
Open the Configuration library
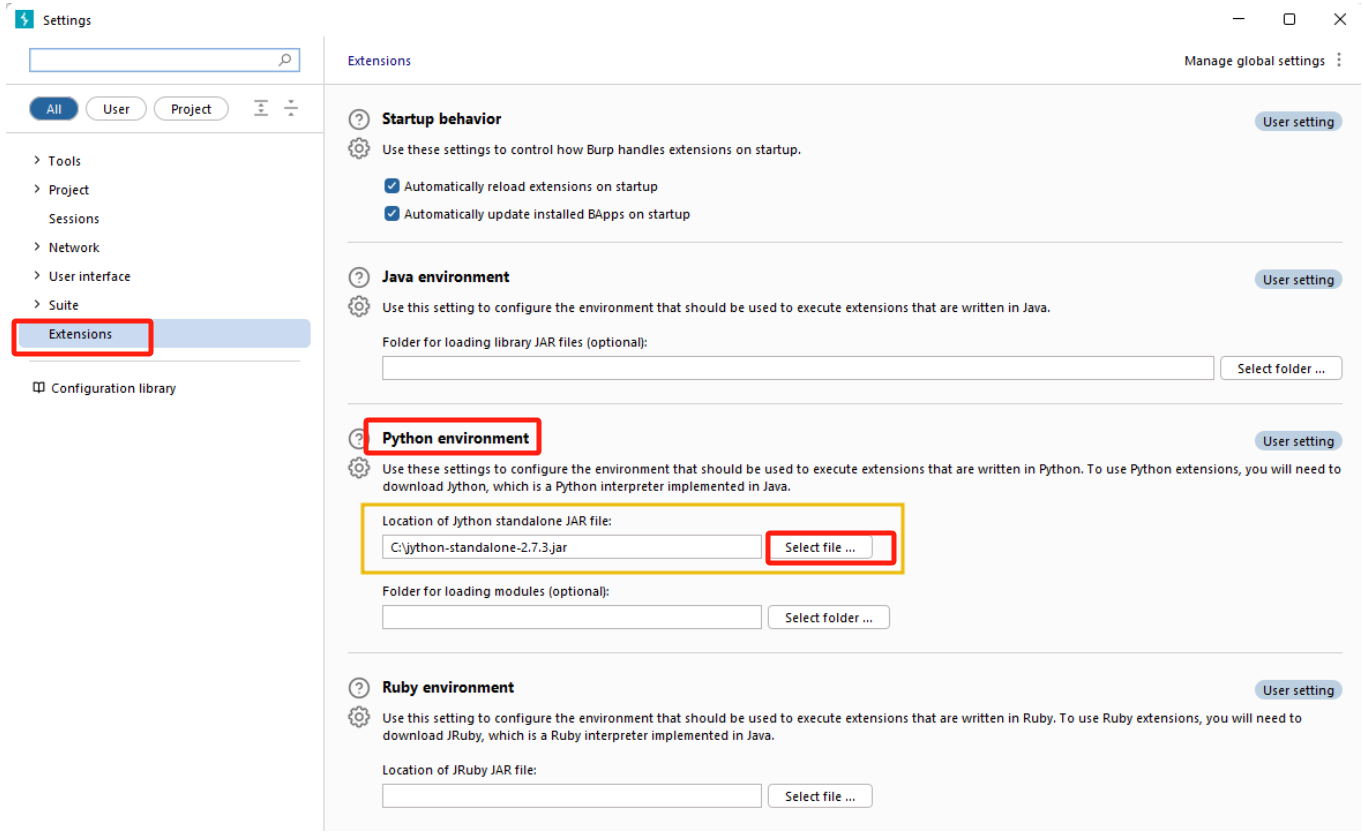pyautogui.click(x=113, y=388)
